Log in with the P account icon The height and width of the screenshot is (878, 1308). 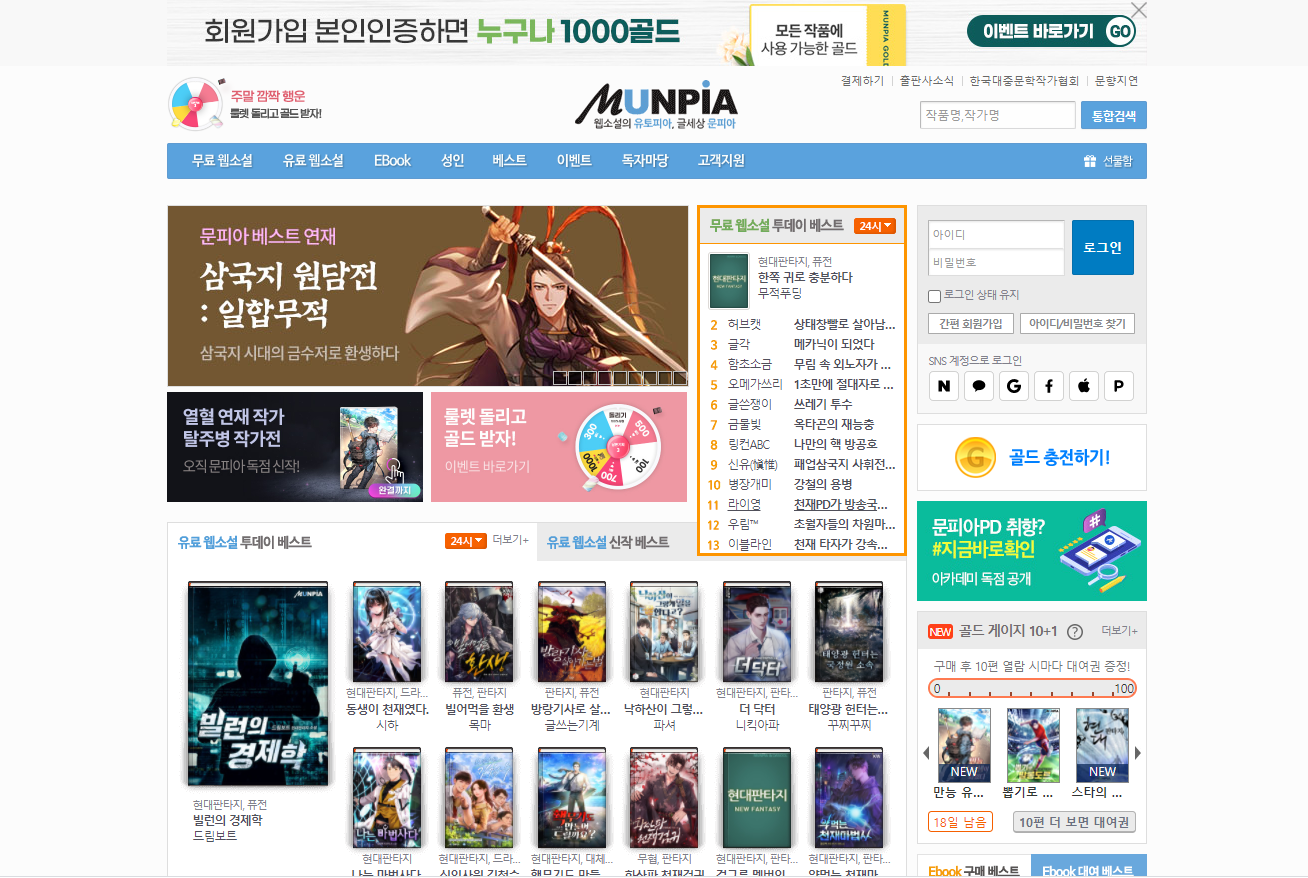(1119, 386)
